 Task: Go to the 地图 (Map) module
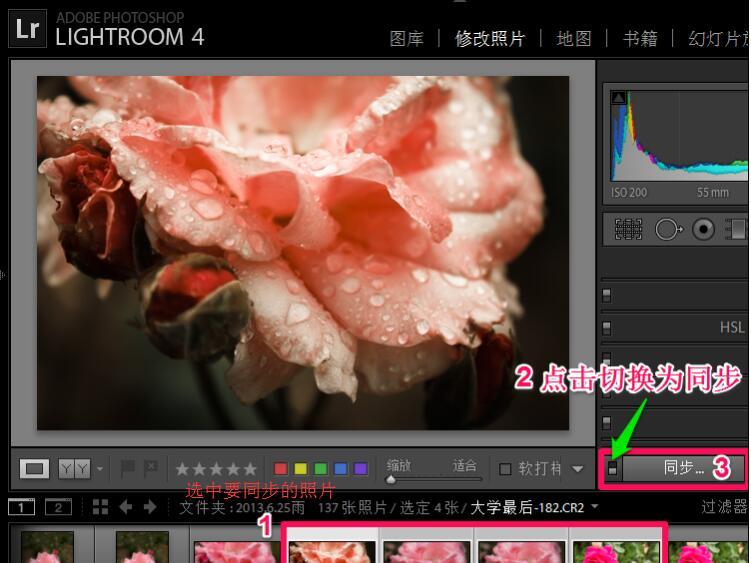574,39
